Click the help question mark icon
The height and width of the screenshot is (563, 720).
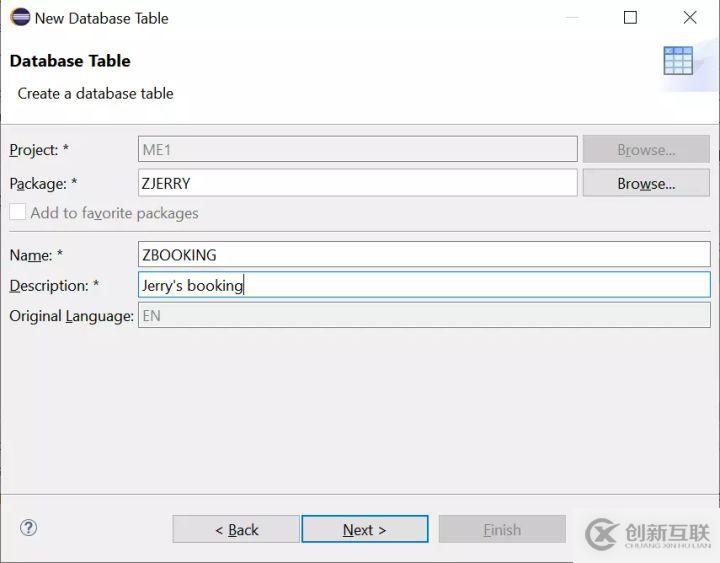click(x=28, y=528)
